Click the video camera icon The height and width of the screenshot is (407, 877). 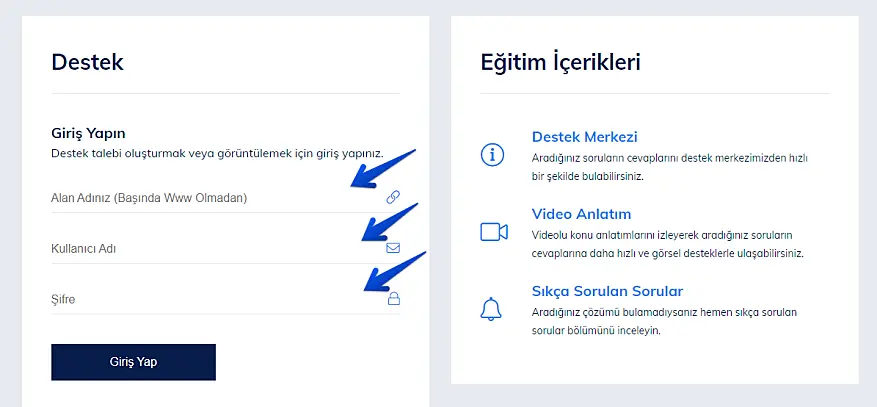pyautogui.click(x=494, y=232)
